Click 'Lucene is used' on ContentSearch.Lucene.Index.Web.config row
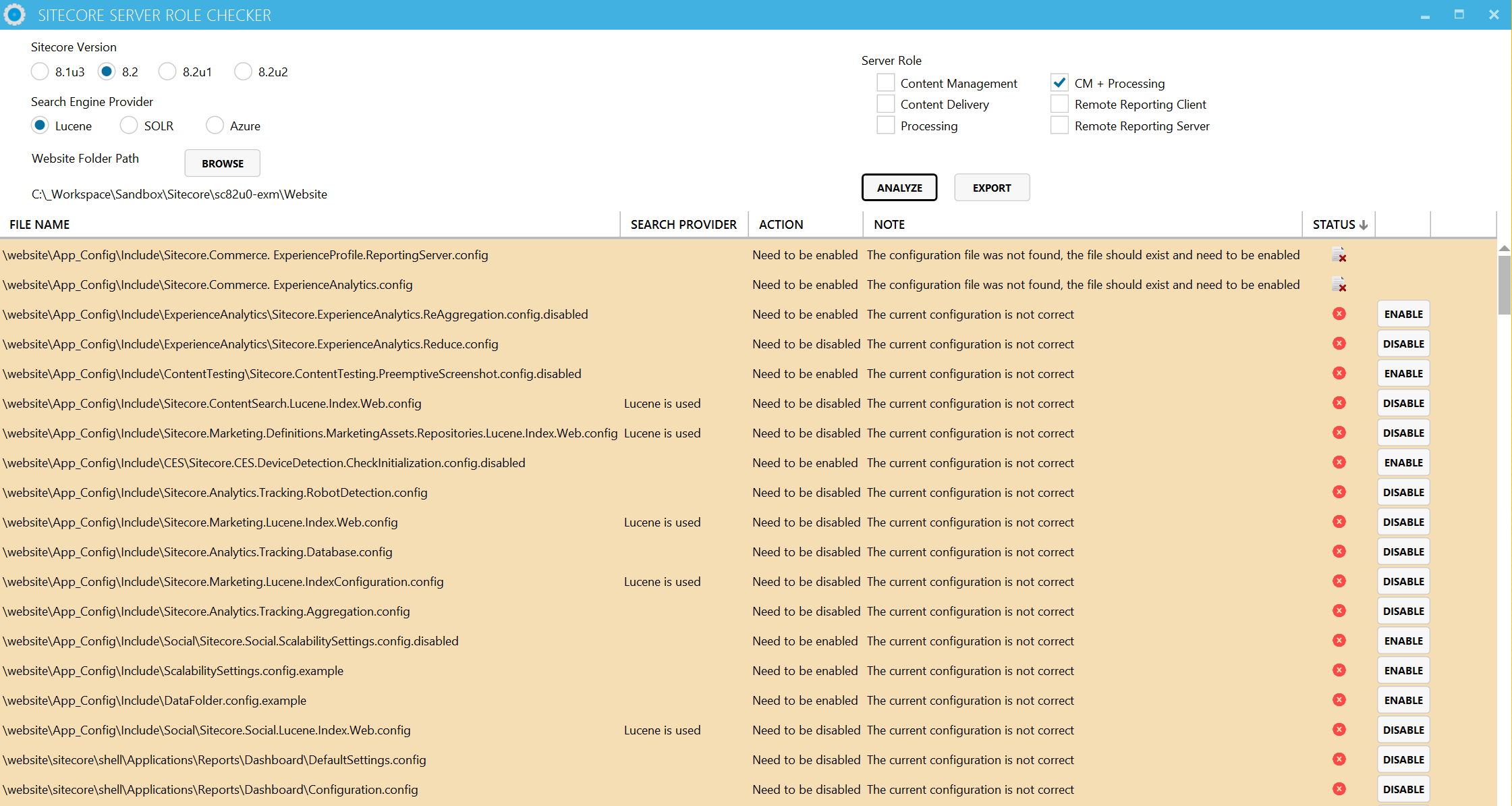This screenshot has width=1512, height=806. [662, 404]
